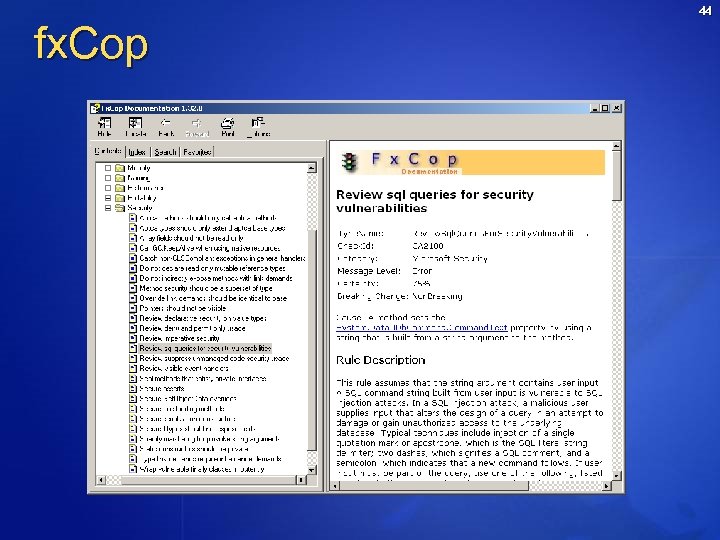Click the Locate toolbar button
Image resolution: width=720 pixels, height=540 pixels.
(135, 127)
